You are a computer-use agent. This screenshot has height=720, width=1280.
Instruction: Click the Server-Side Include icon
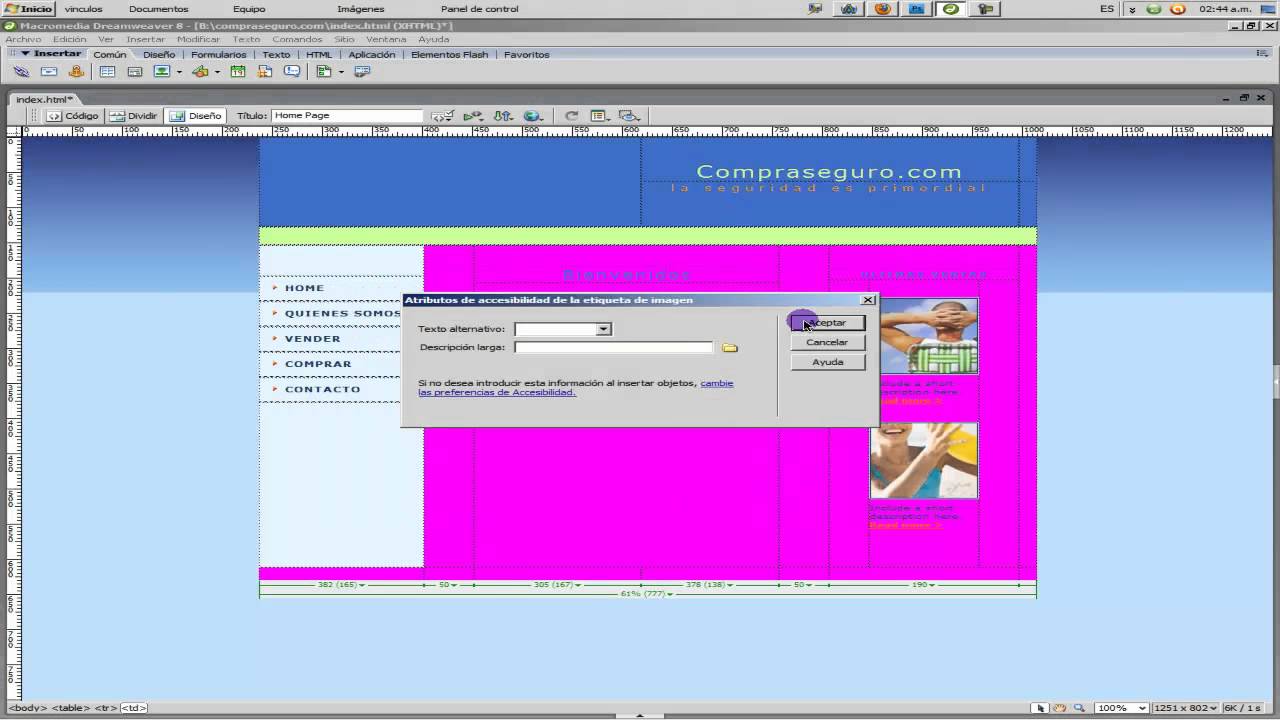pyautogui.click(x=264, y=72)
